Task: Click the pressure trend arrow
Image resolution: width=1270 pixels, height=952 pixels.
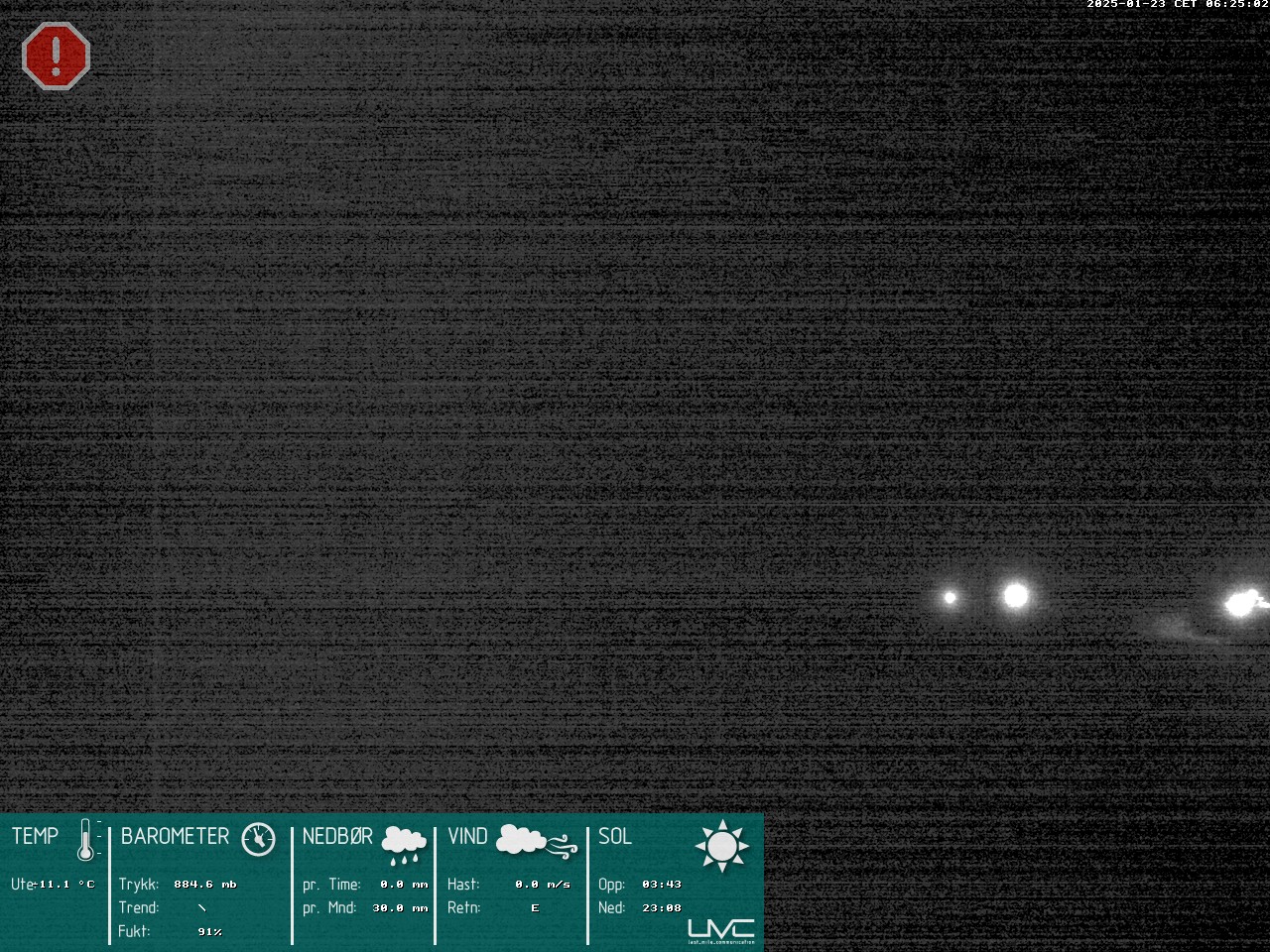Action: pyautogui.click(x=202, y=907)
